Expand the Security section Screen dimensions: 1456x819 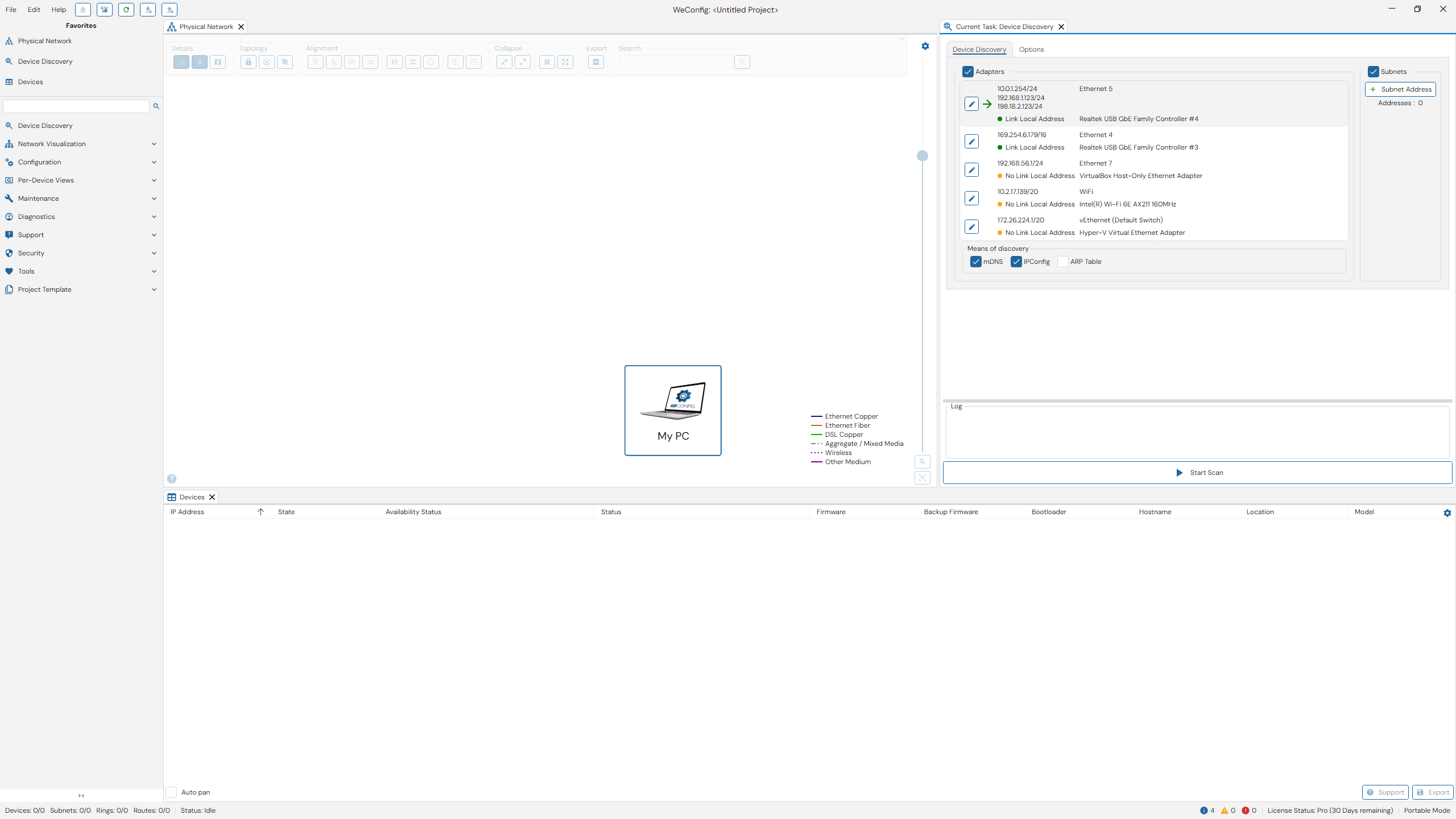click(x=81, y=253)
